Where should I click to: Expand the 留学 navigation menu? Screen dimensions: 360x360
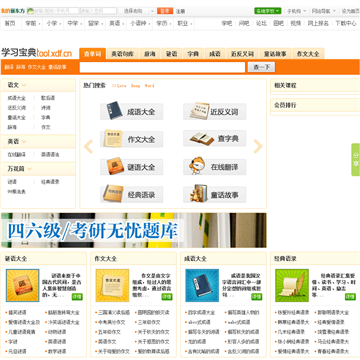(x=95, y=24)
